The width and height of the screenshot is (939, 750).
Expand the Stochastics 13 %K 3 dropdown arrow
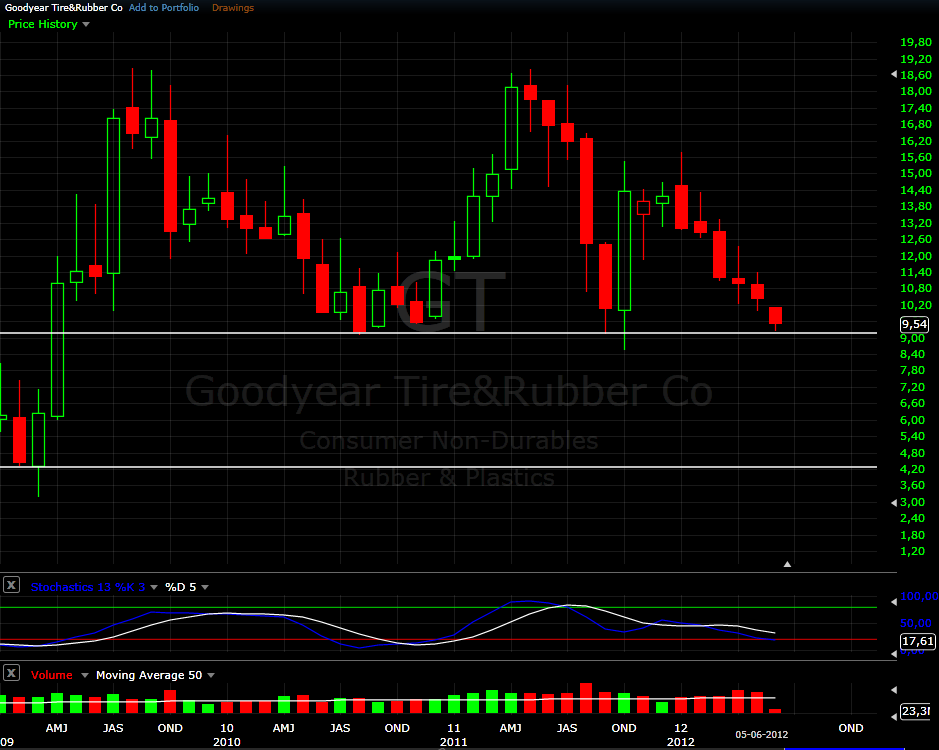[154, 588]
